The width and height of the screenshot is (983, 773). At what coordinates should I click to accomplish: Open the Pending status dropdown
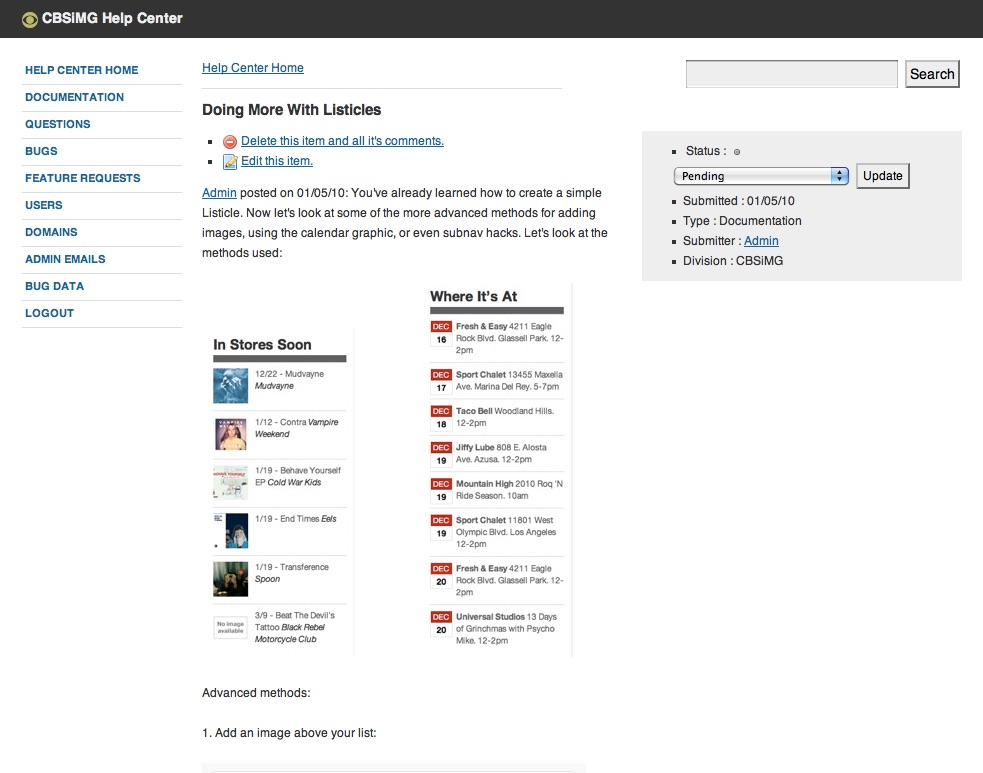pos(761,176)
